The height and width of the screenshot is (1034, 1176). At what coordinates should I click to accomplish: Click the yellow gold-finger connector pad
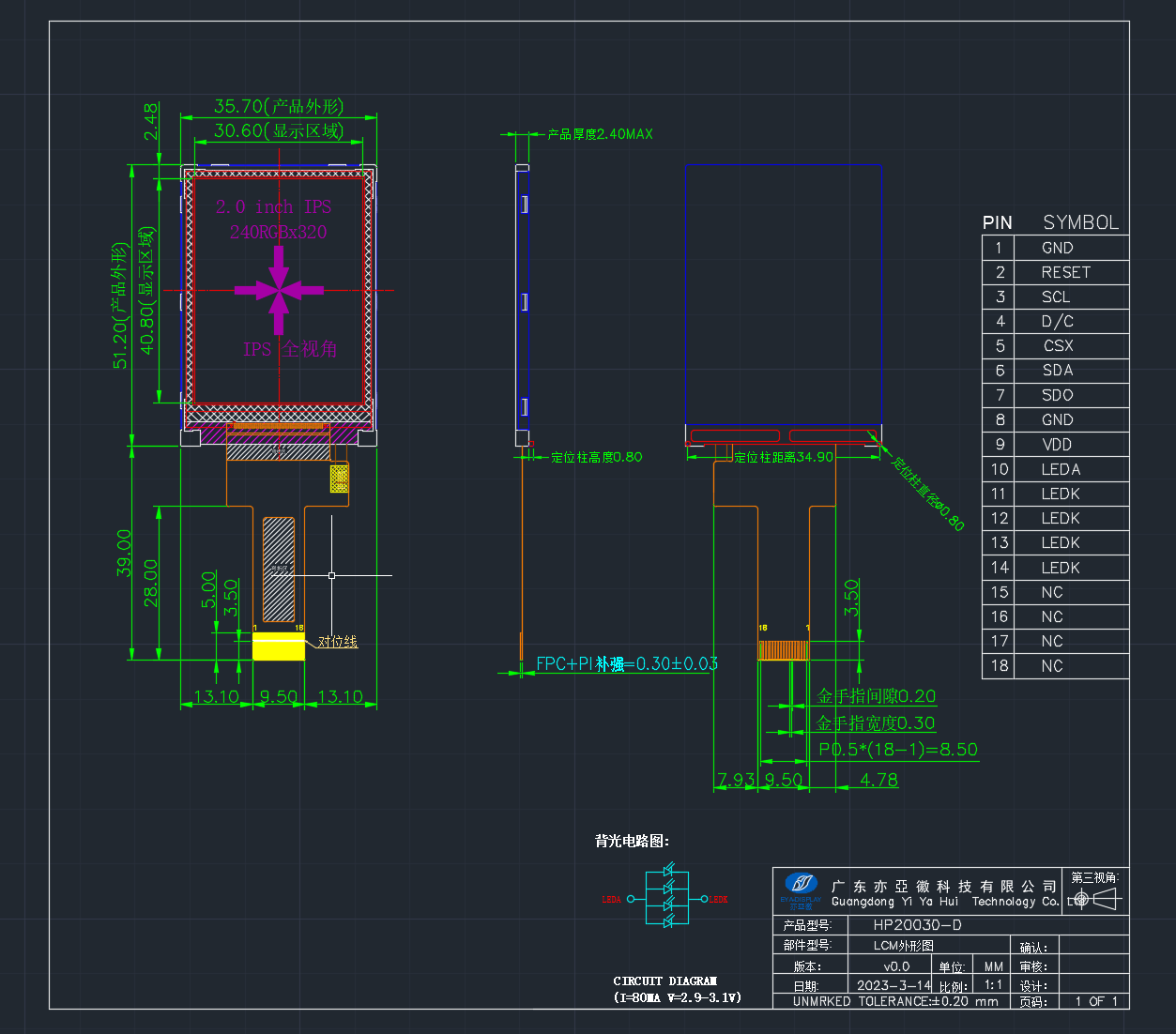279,646
